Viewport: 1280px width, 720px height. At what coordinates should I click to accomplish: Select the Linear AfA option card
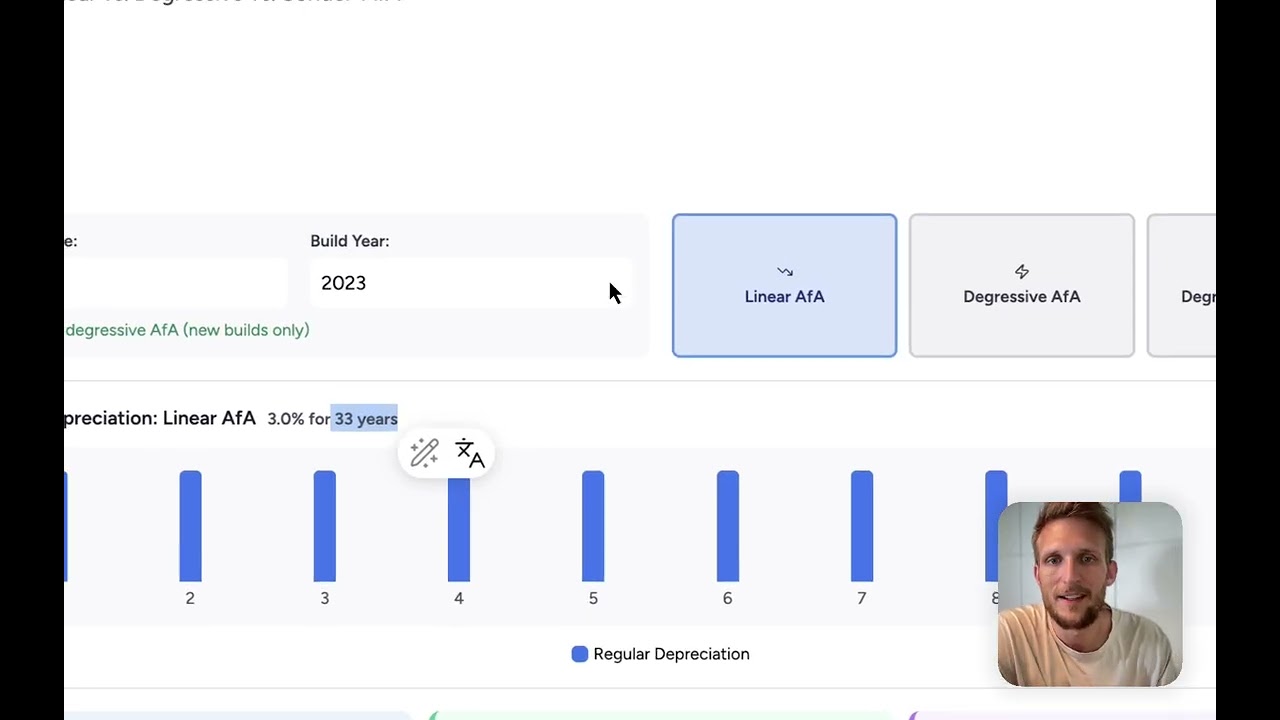784,285
